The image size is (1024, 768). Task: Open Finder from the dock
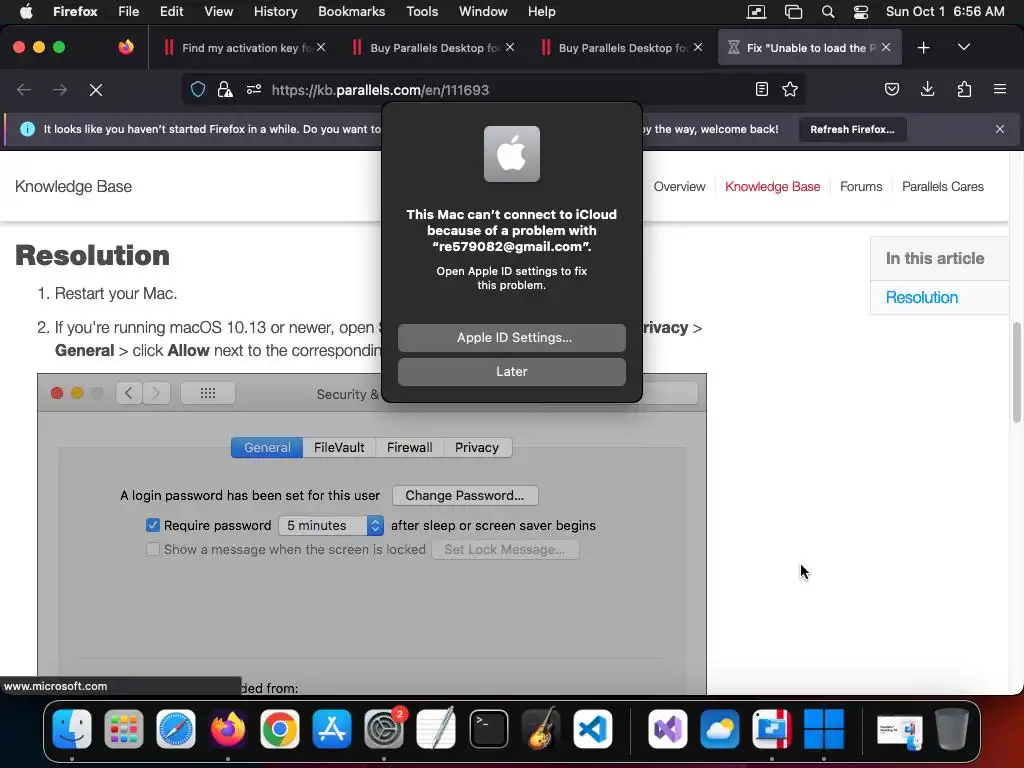point(72,729)
